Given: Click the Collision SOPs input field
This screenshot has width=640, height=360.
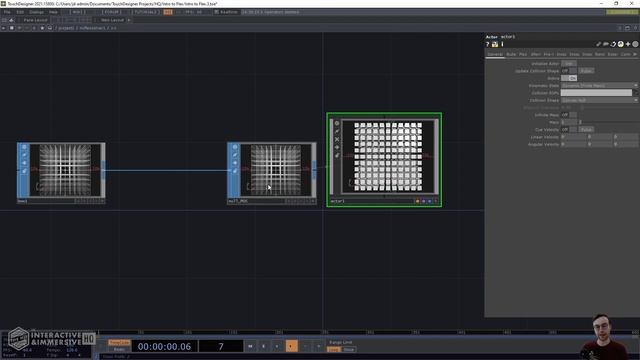Looking at the screenshot, I should [596, 93].
